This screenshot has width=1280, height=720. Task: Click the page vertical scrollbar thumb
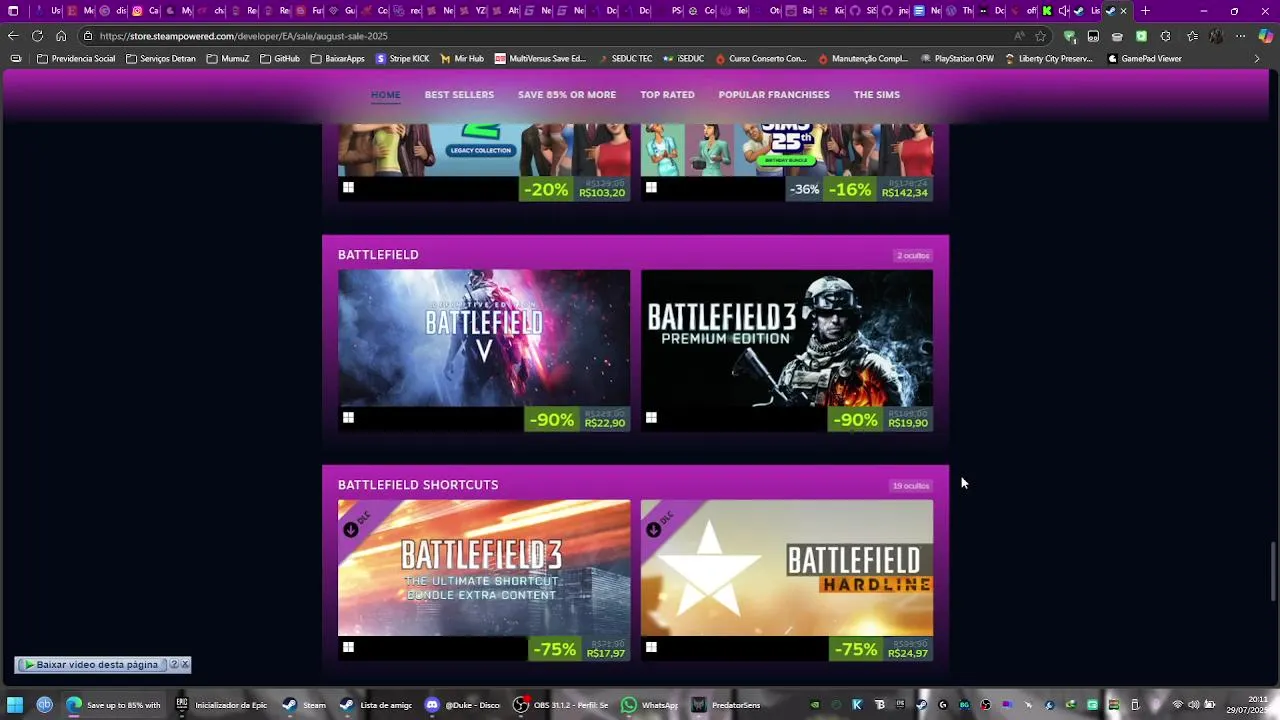(1273, 571)
